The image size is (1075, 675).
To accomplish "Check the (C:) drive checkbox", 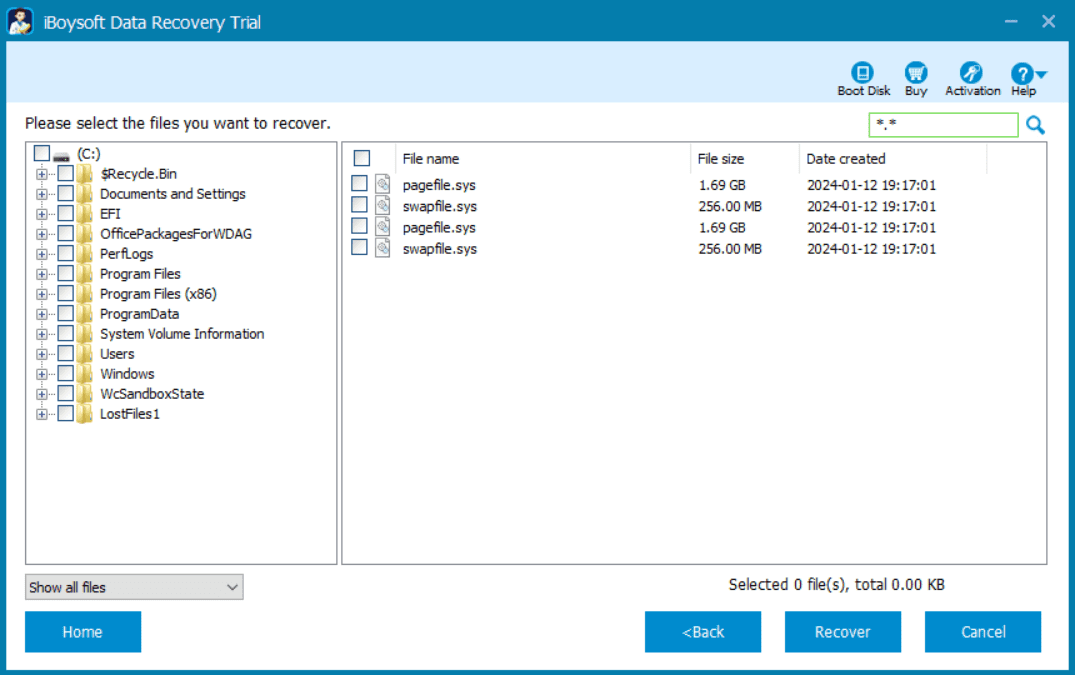I will pyautogui.click(x=40, y=152).
